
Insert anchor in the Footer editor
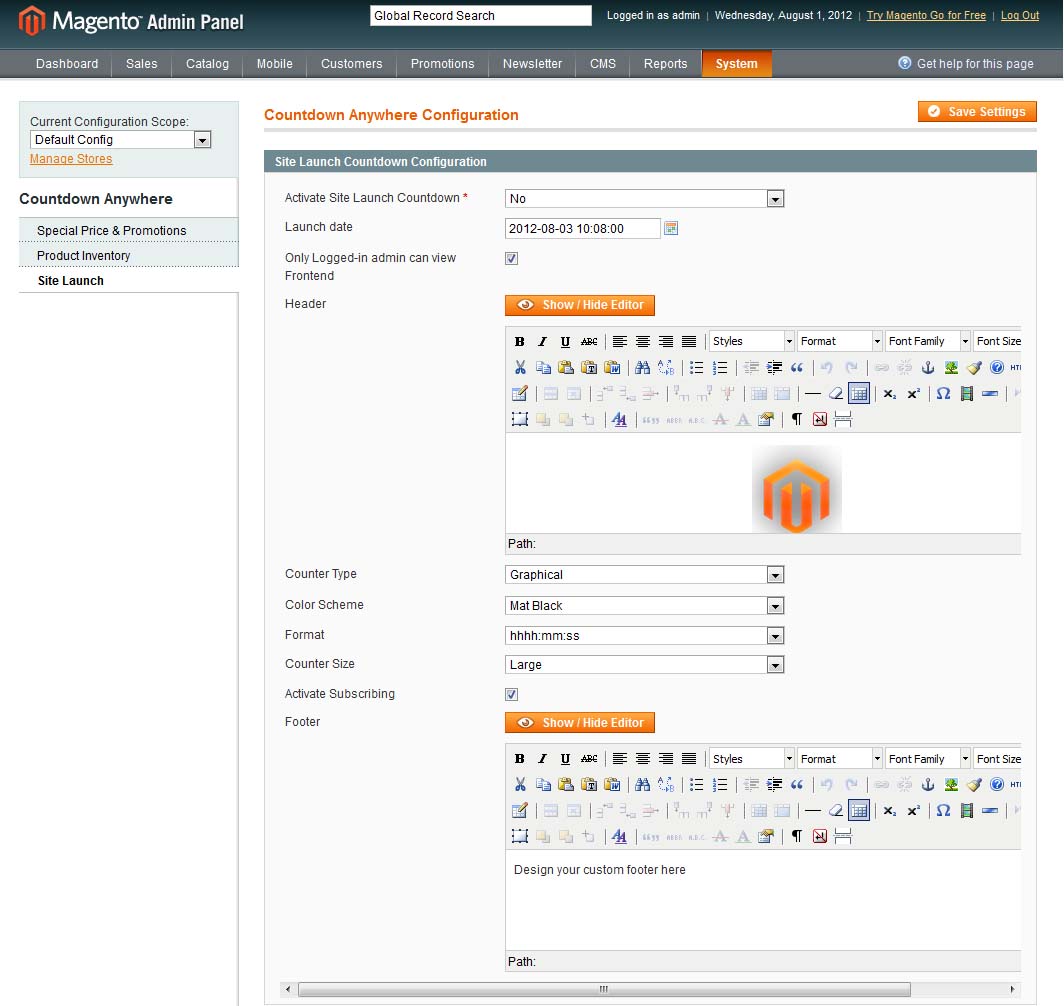click(928, 785)
